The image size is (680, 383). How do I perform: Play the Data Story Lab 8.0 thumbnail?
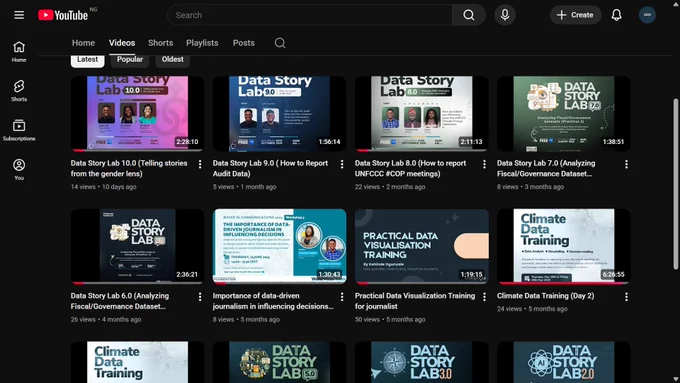click(422, 114)
